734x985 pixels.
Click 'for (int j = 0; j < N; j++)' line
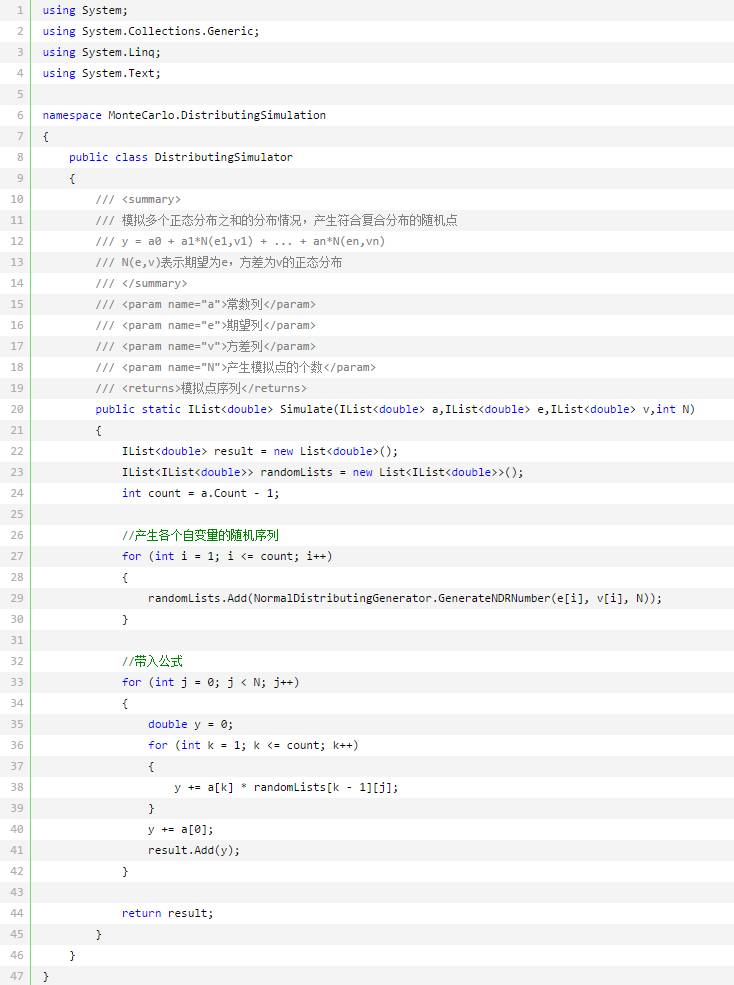pos(211,682)
